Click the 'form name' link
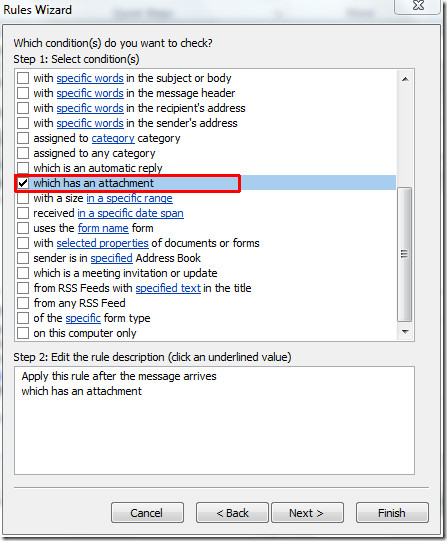The width and height of the screenshot is (447, 541). [x=103, y=228]
